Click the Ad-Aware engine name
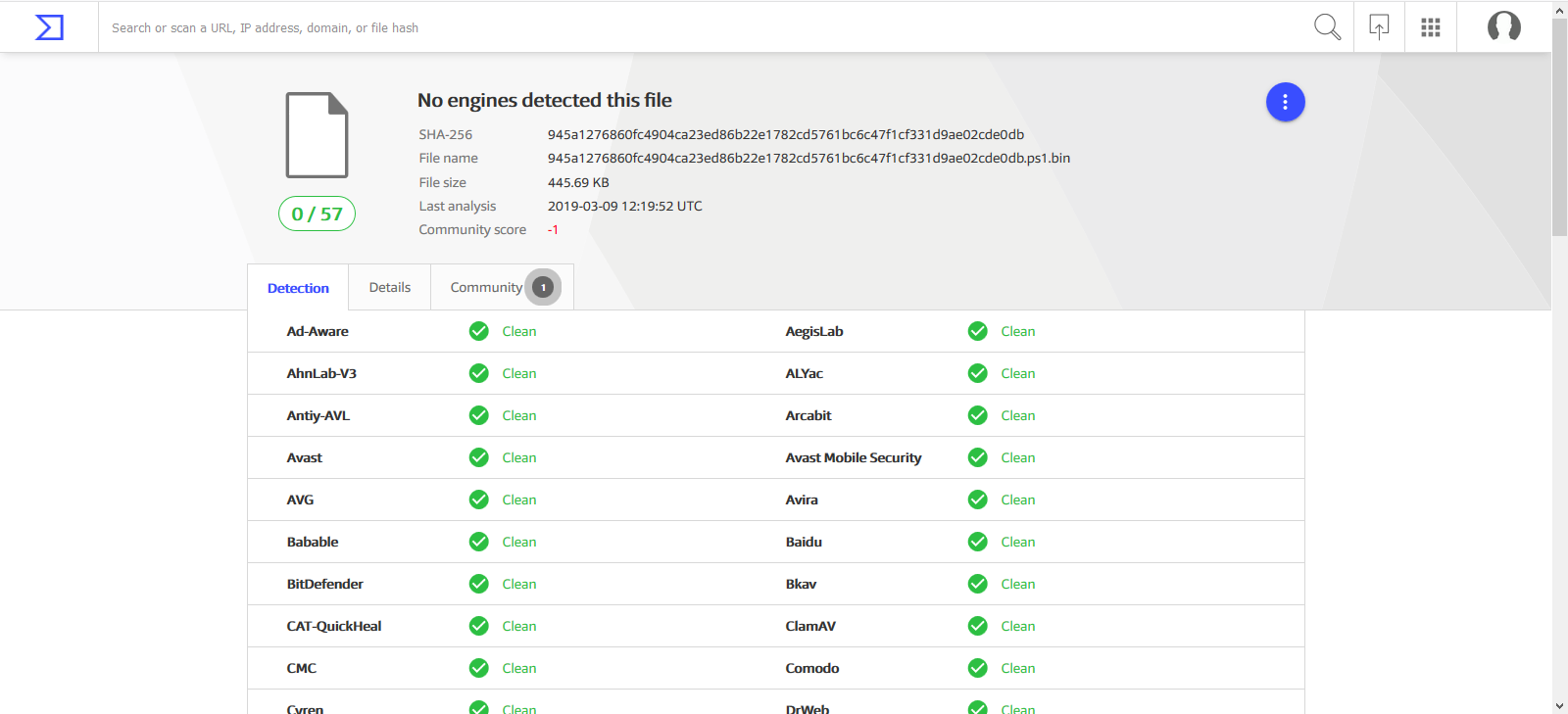This screenshot has width=1568, height=714. pyautogui.click(x=318, y=331)
